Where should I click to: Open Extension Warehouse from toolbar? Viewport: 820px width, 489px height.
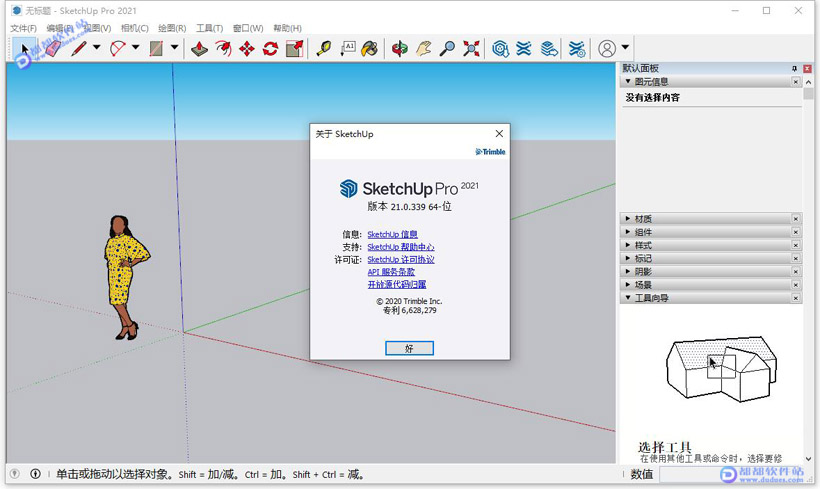[x=523, y=49]
